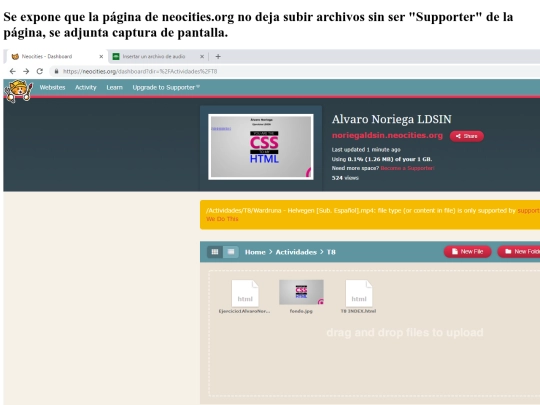Open the Learn menu item
This screenshot has width=540, height=405.
(114, 87)
